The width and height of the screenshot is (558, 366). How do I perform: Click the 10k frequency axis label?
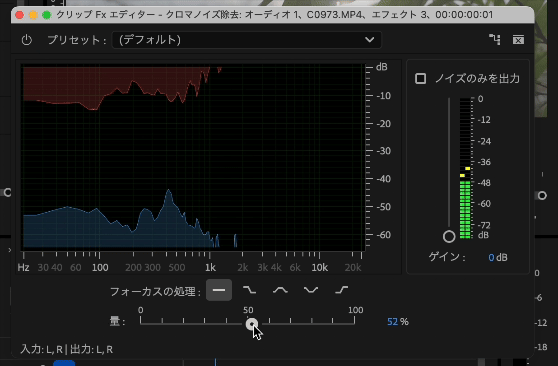(320, 268)
